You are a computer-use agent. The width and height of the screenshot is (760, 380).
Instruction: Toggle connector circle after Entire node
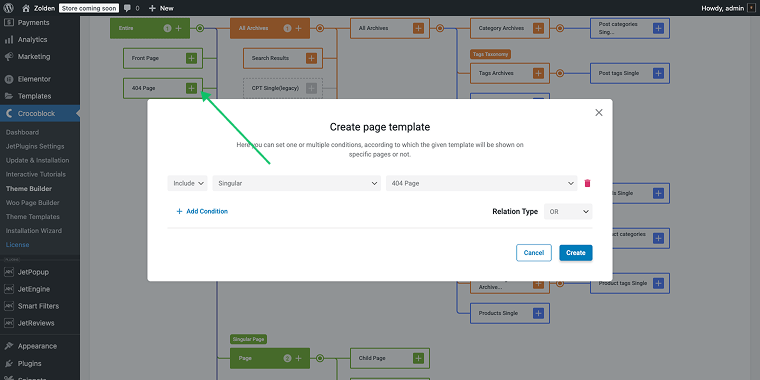click(200, 29)
